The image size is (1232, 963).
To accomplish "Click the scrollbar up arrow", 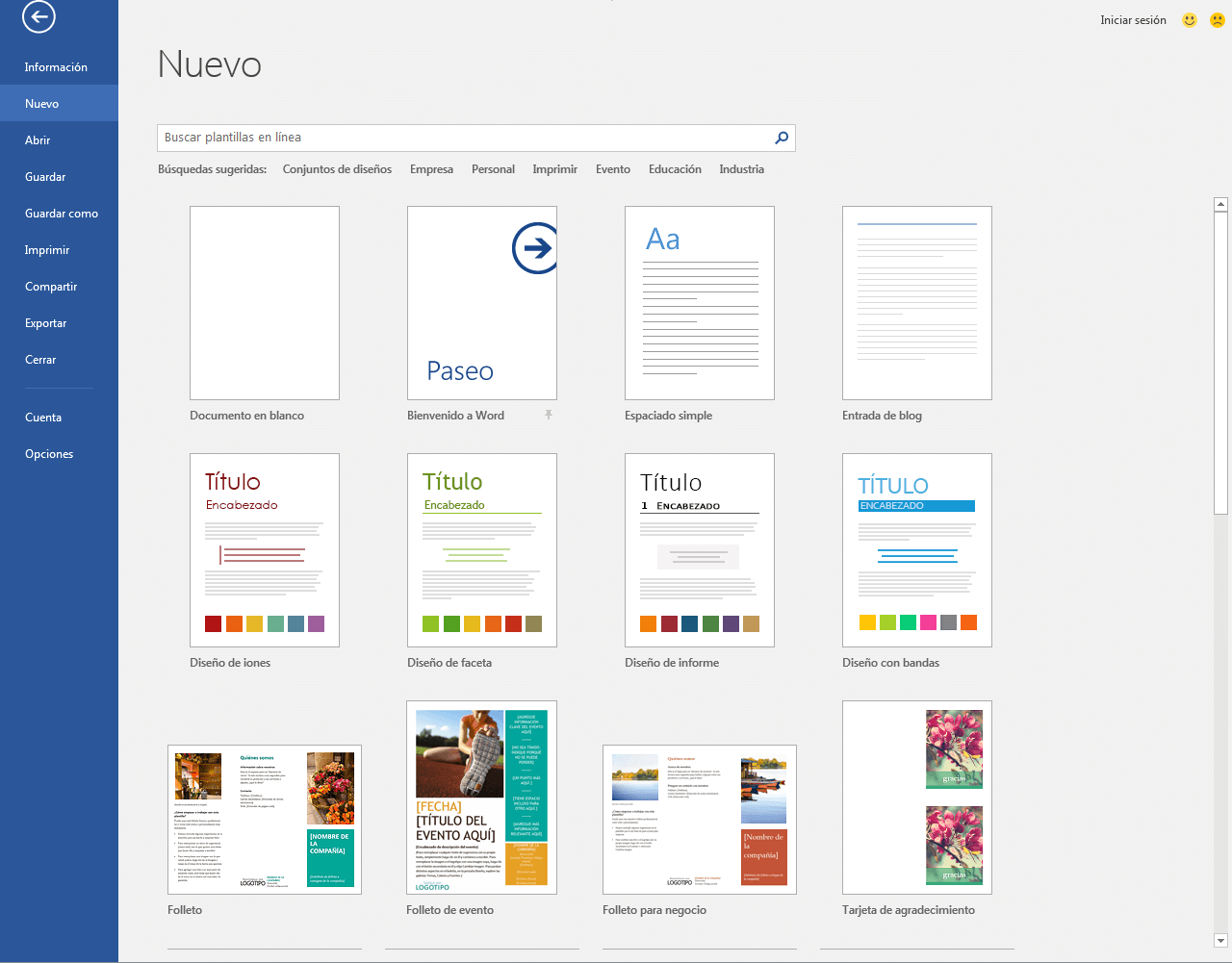I will coord(1220,204).
